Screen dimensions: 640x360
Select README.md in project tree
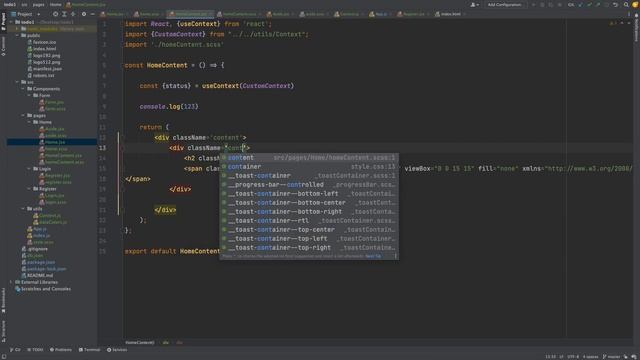37,276
